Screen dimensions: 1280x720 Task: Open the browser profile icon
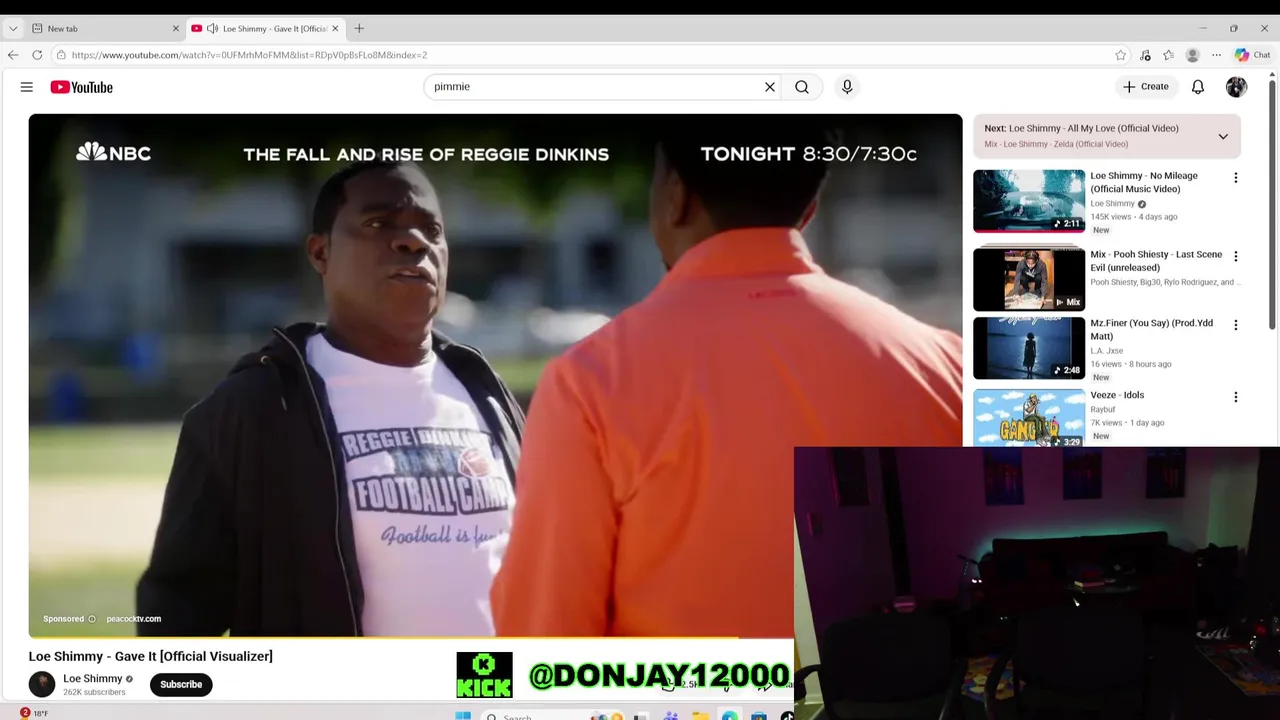(x=1192, y=55)
